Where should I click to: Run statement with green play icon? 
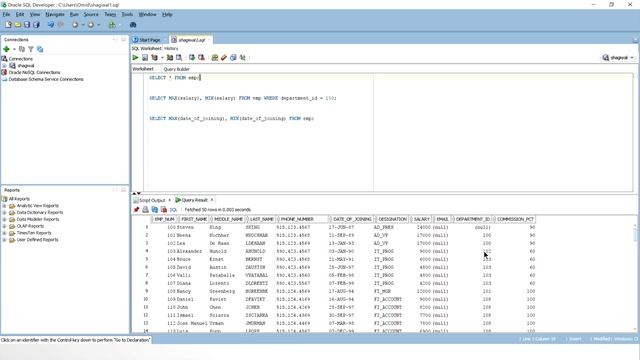pos(136,58)
